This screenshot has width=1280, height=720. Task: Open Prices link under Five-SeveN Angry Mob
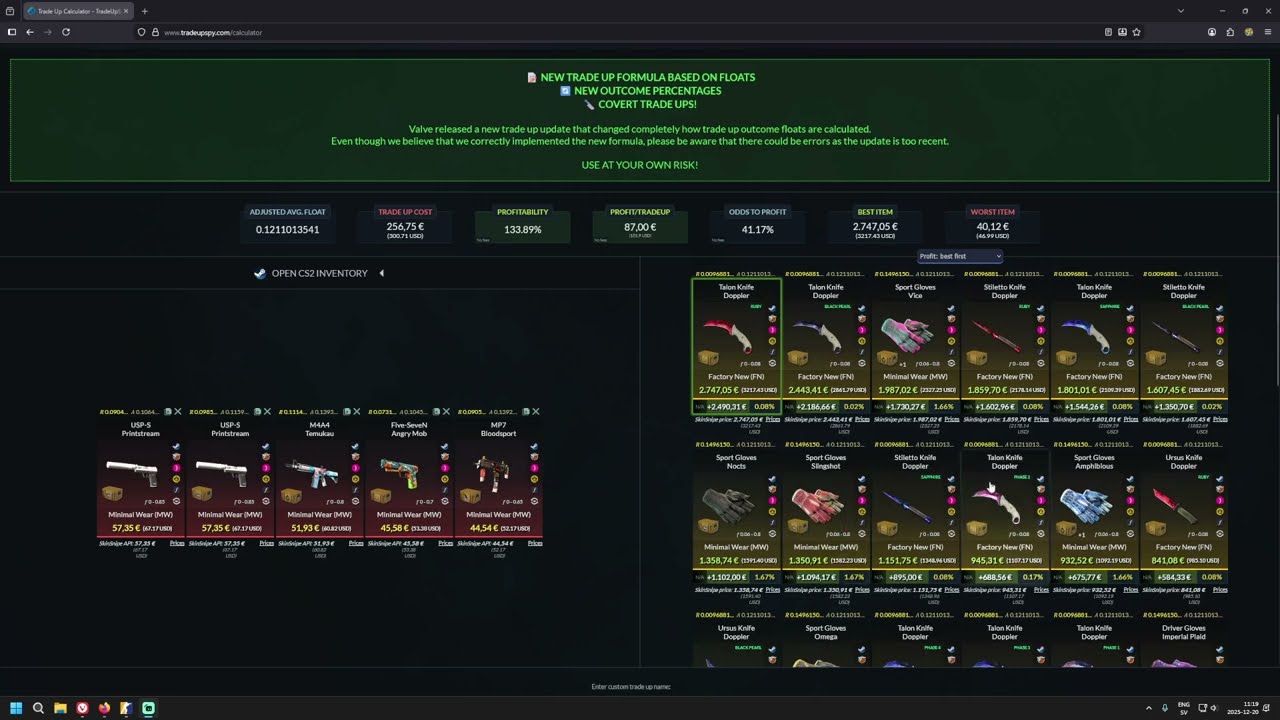[446, 543]
